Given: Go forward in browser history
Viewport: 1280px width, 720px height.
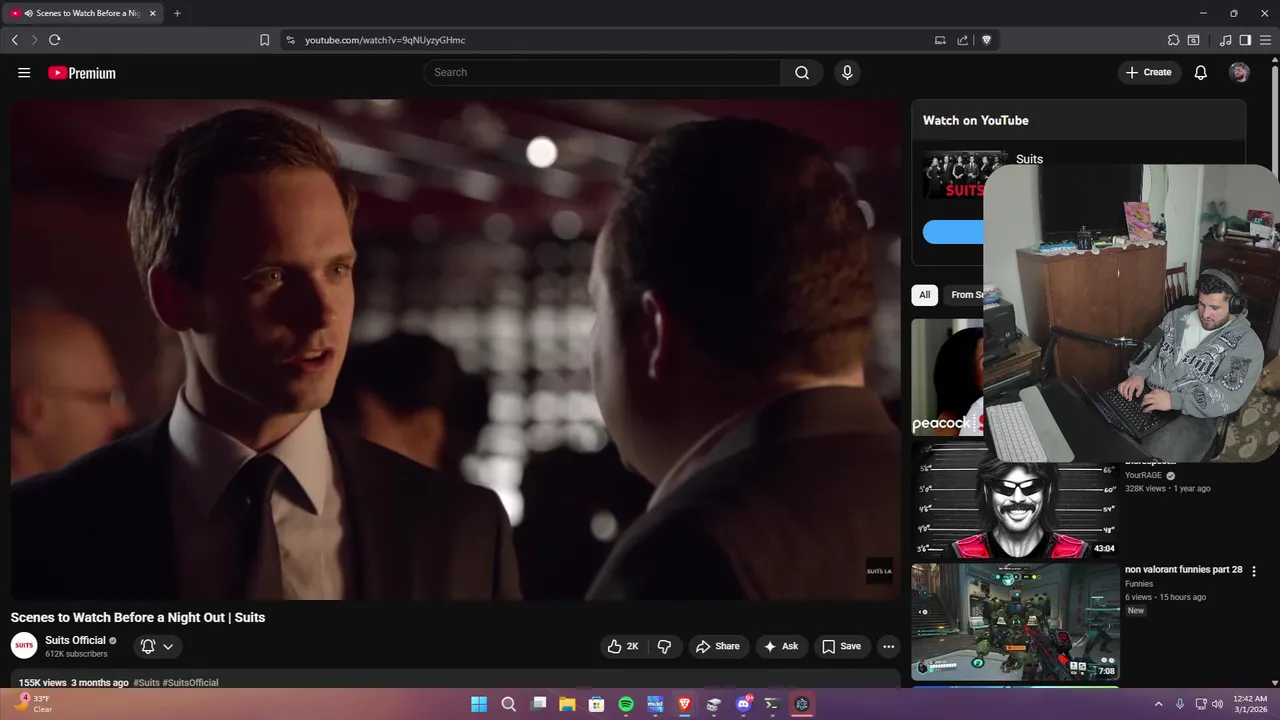Looking at the screenshot, I should pyautogui.click(x=34, y=40).
